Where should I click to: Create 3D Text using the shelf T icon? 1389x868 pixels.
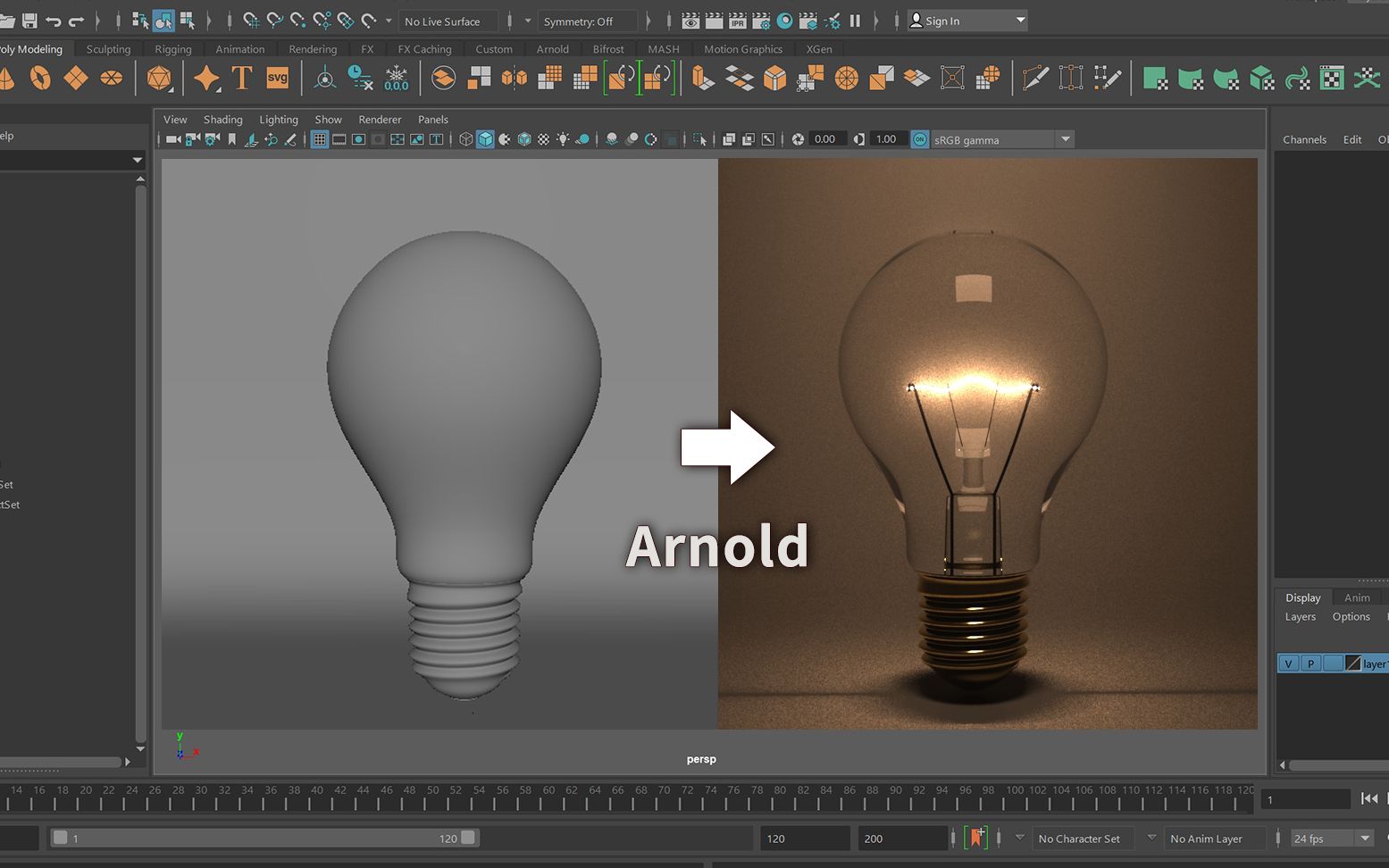click(x=241, y=78)
